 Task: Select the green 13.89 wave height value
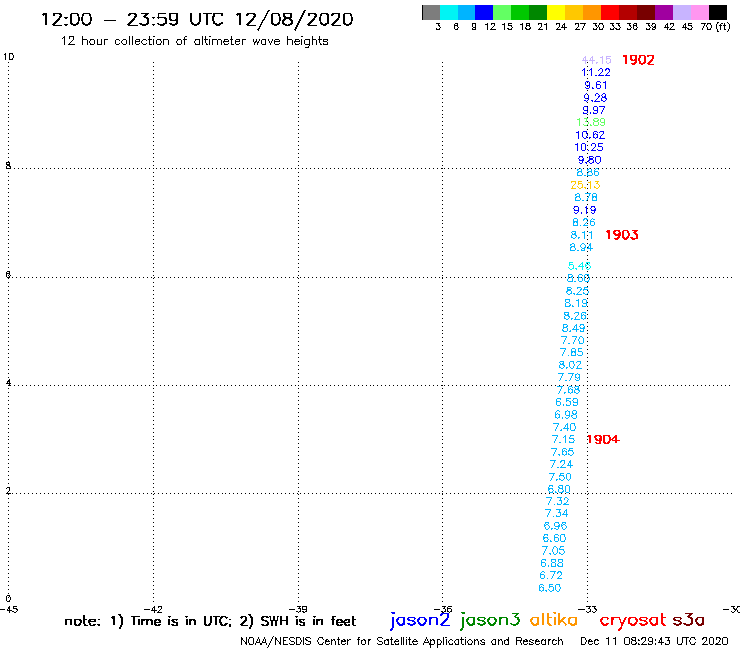591,122
